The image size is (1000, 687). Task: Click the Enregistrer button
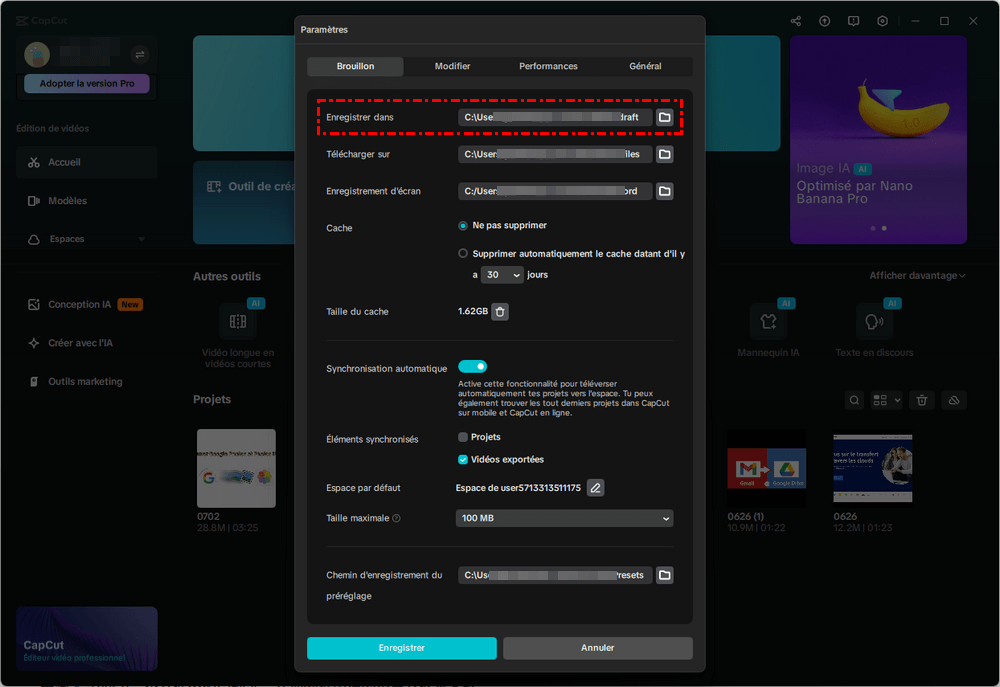tap(401, 648)
